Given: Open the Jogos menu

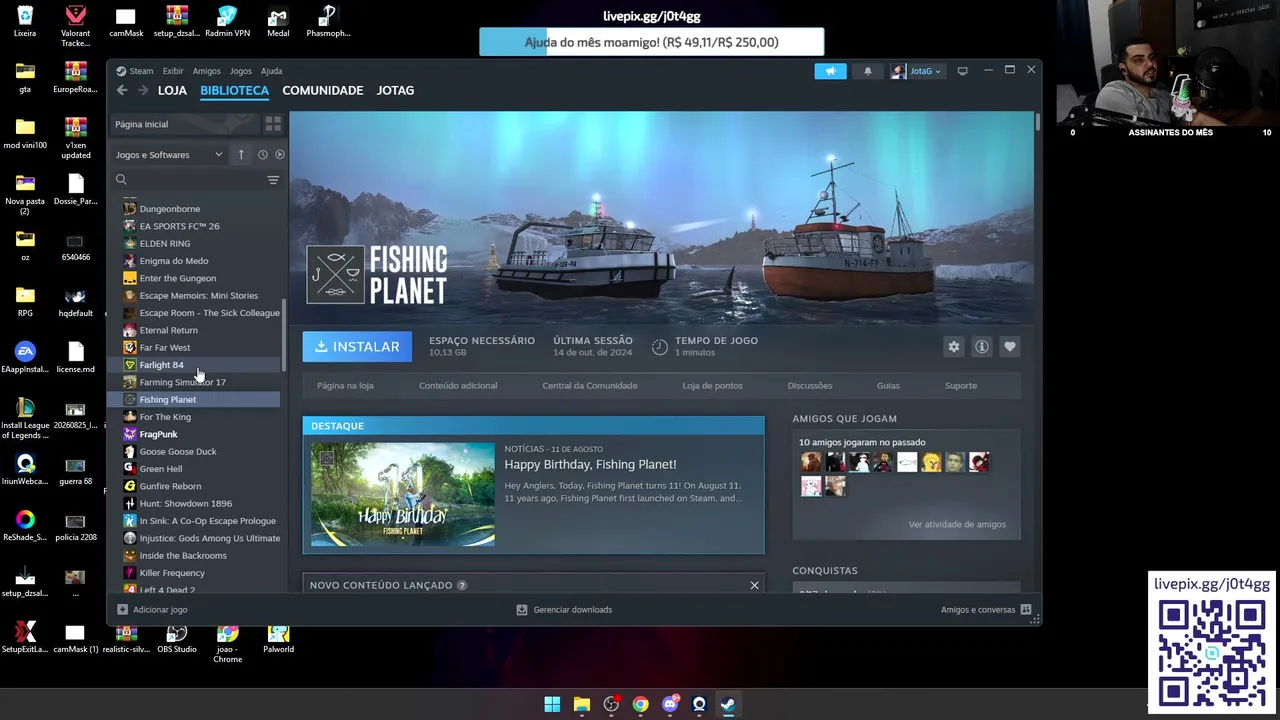Looking at the screenshot, I should click(x=241, y=71).
